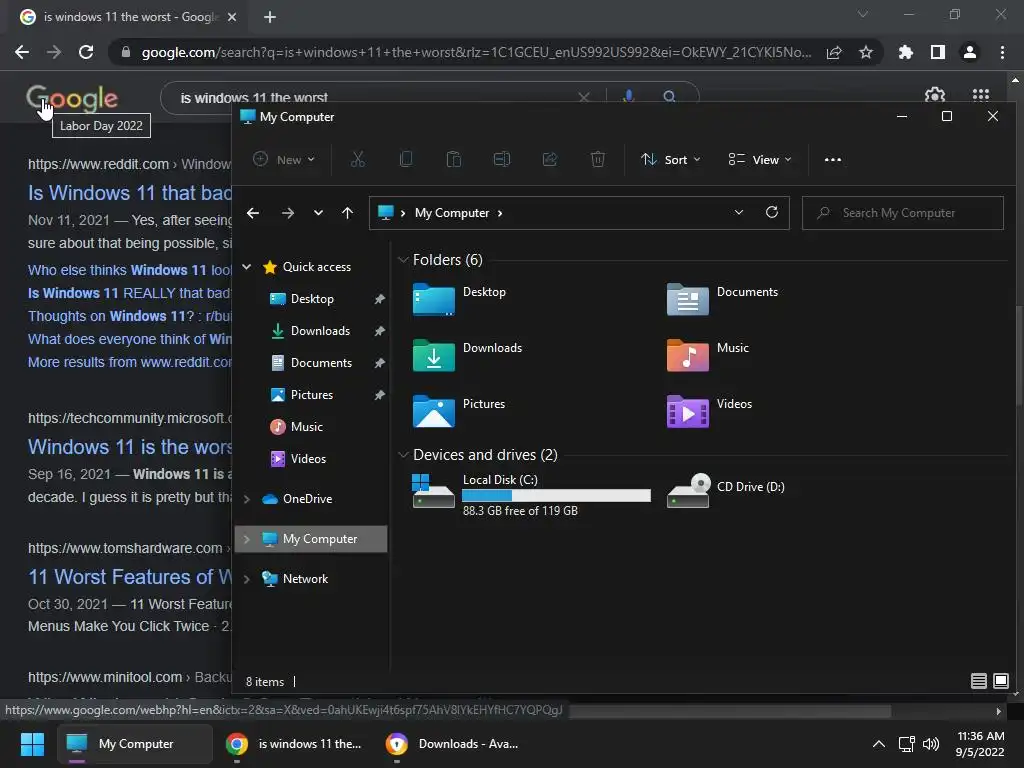The image size is (1024, 768).
Task: Open Chrome side panel icon
Action: point(937,52)
